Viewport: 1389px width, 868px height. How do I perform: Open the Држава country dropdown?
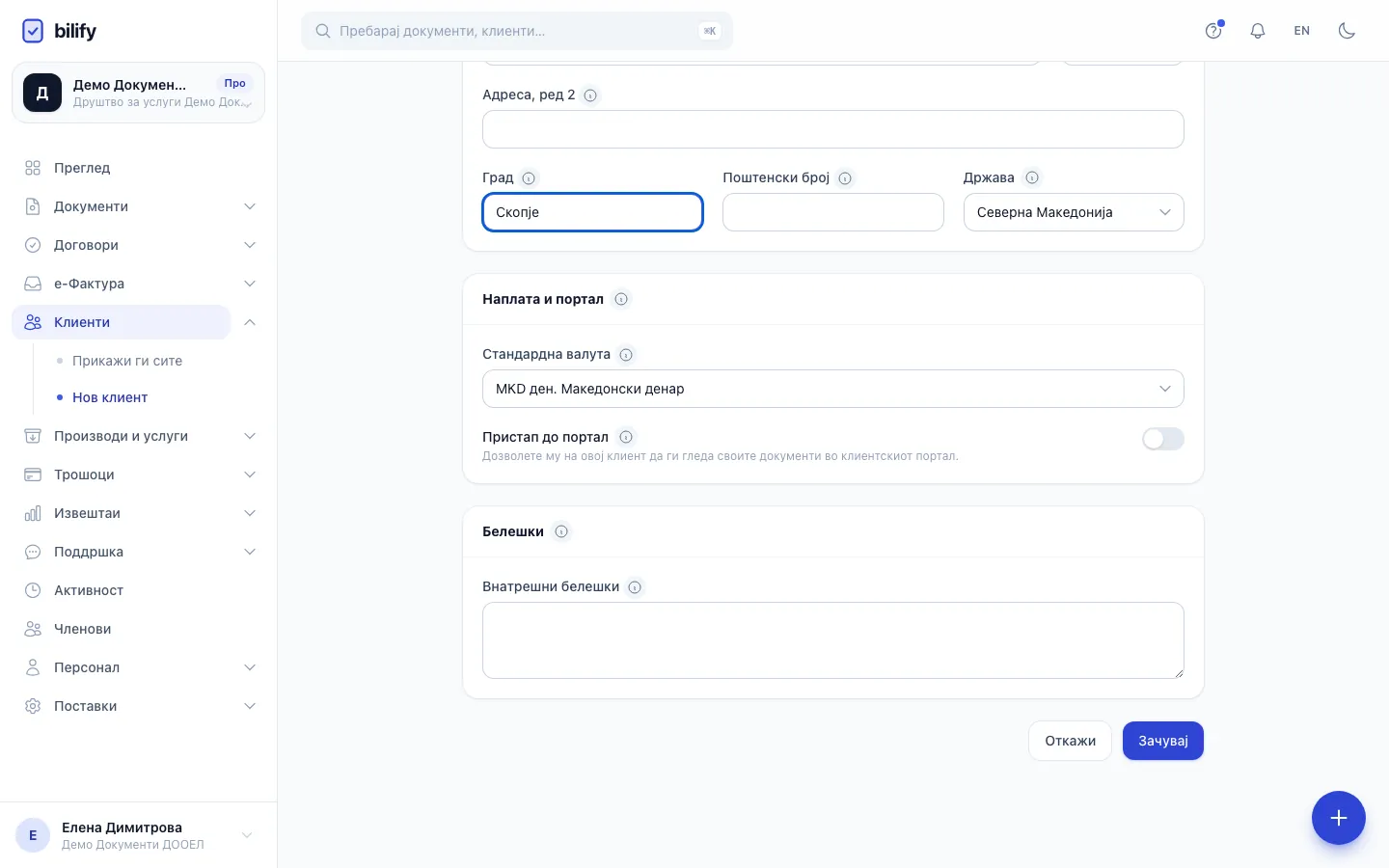point(1074,212)
